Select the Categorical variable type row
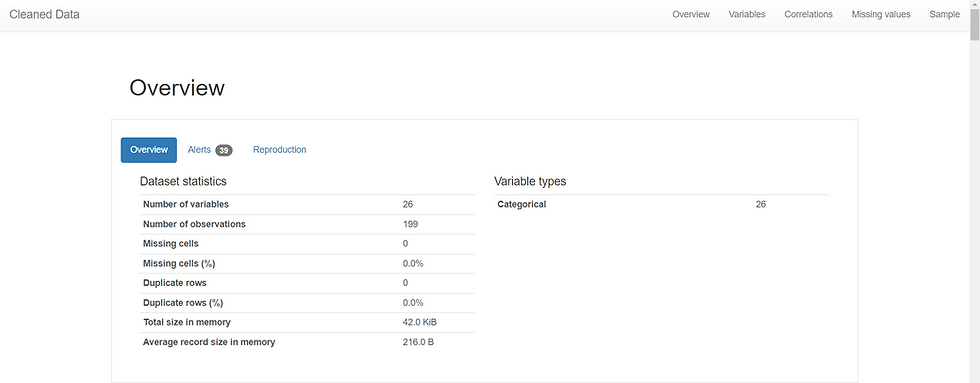Viewport: 980px width, 383px height. (x=661, y=204)
